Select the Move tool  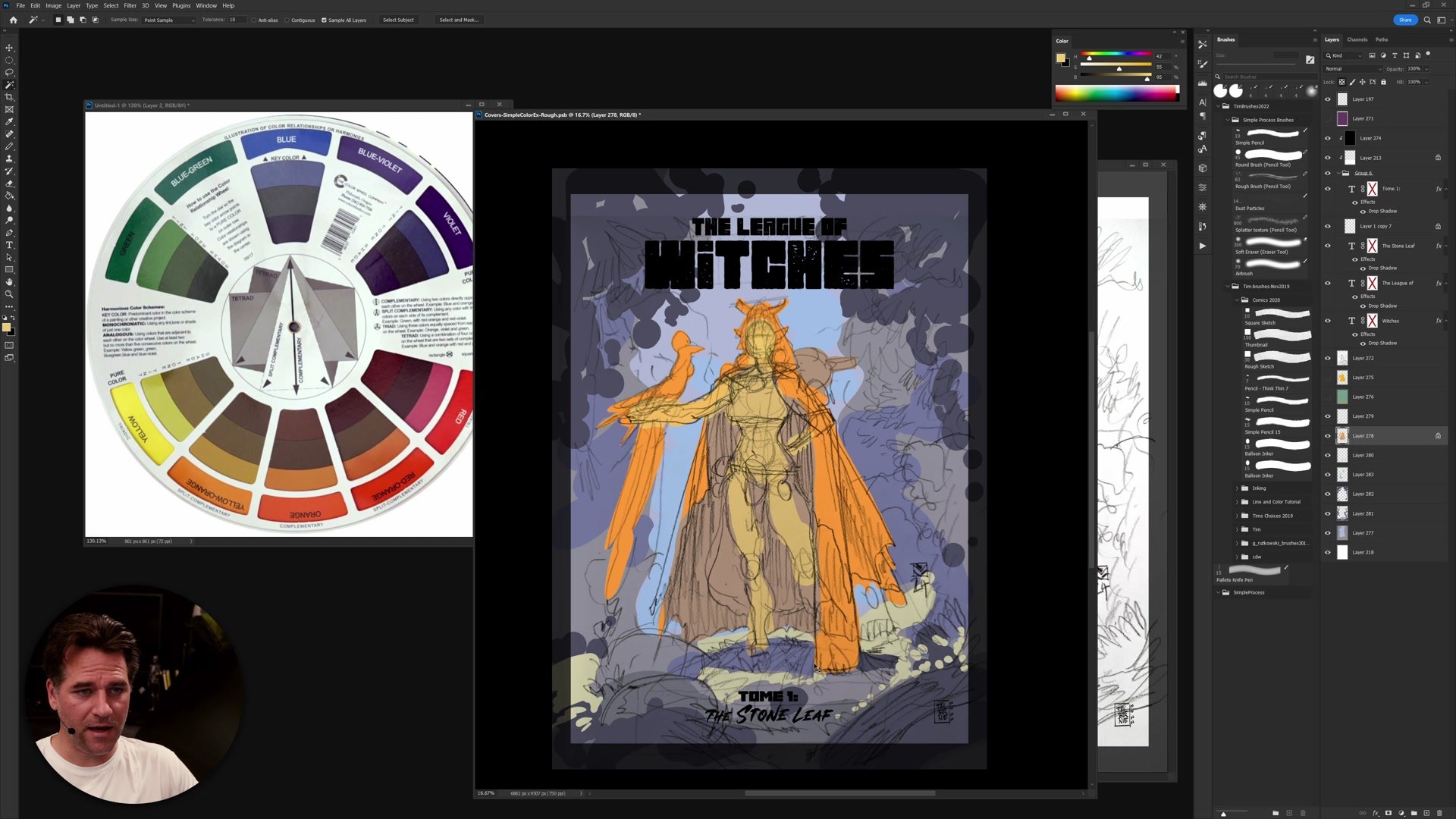pyautogui.click(x=9, y=47)
